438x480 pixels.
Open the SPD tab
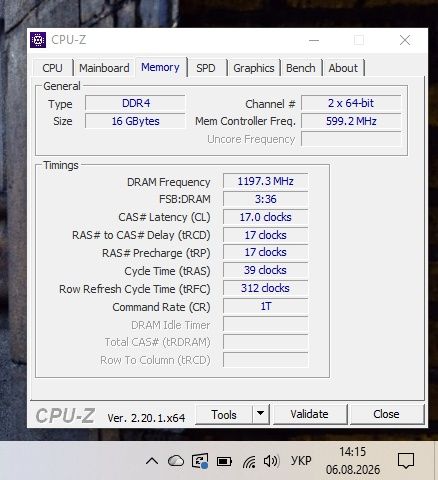click(x=206, y=68)
